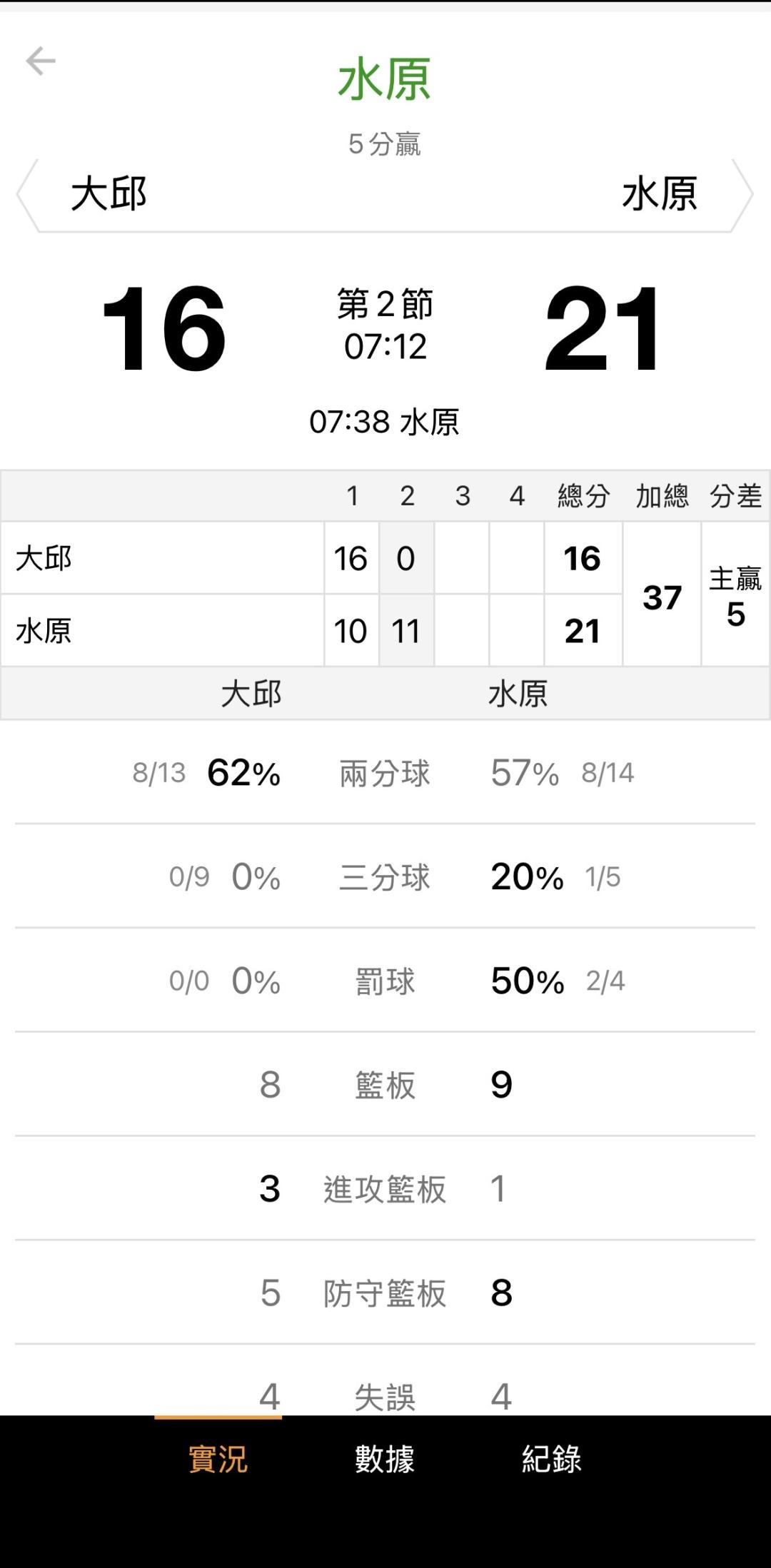
Task: Tap the right chevron beside 水原
Action: tap(744, 194)
